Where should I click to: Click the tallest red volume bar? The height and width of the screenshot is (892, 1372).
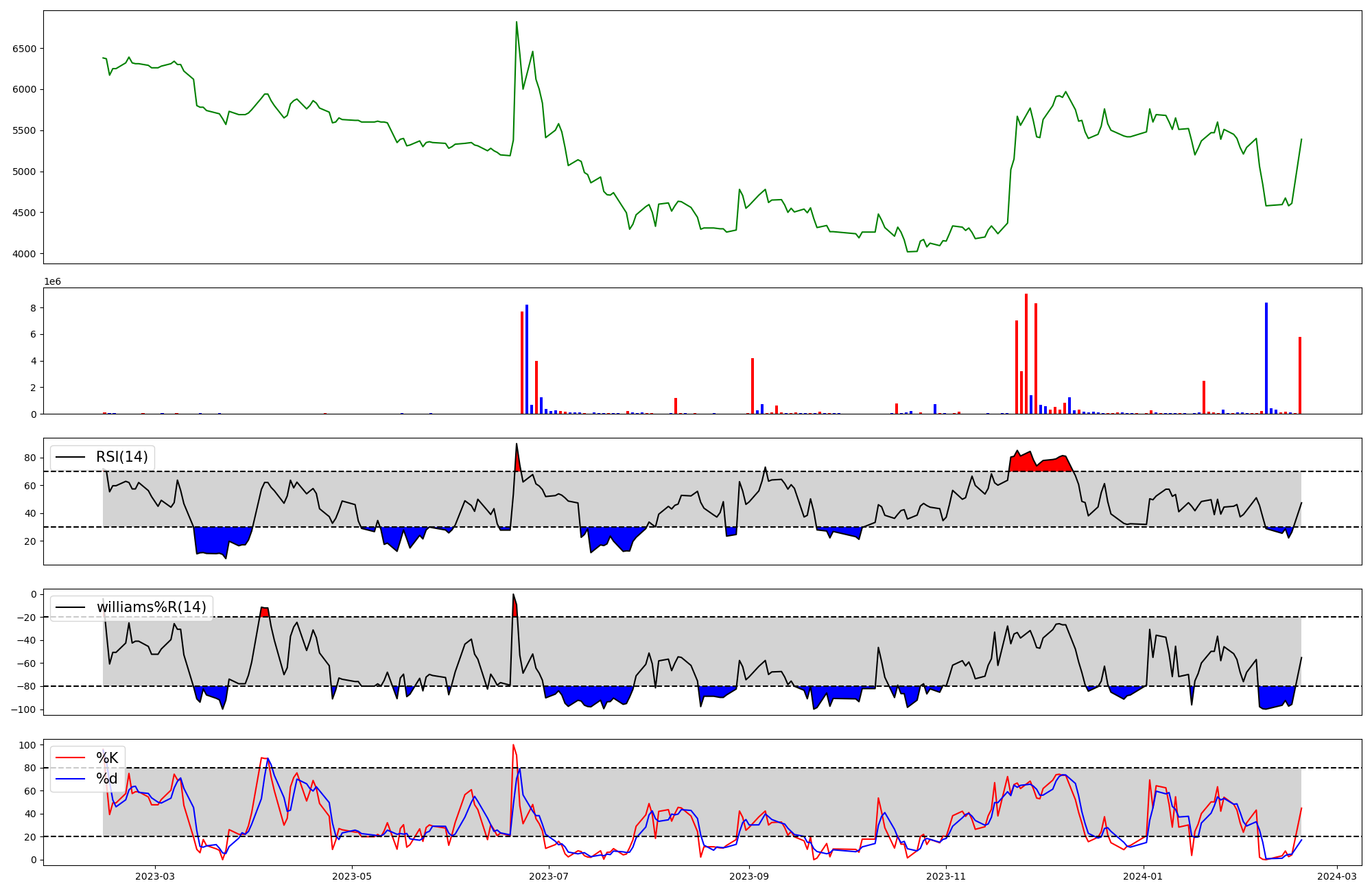click(x=1026, y=353)
